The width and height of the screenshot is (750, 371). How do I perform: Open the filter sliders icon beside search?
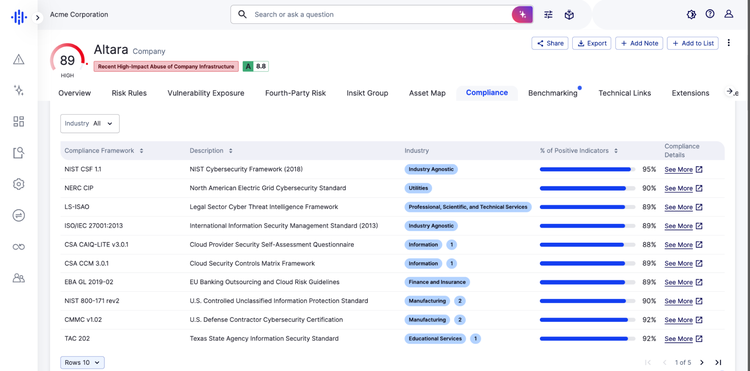pyautogui.click(x=548, y=14)
